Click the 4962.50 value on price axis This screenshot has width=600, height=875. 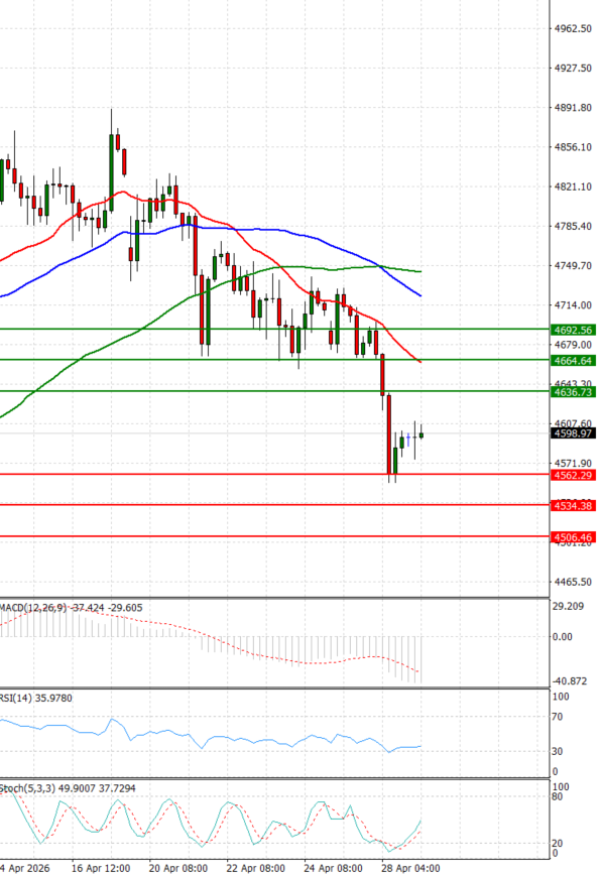573,29
